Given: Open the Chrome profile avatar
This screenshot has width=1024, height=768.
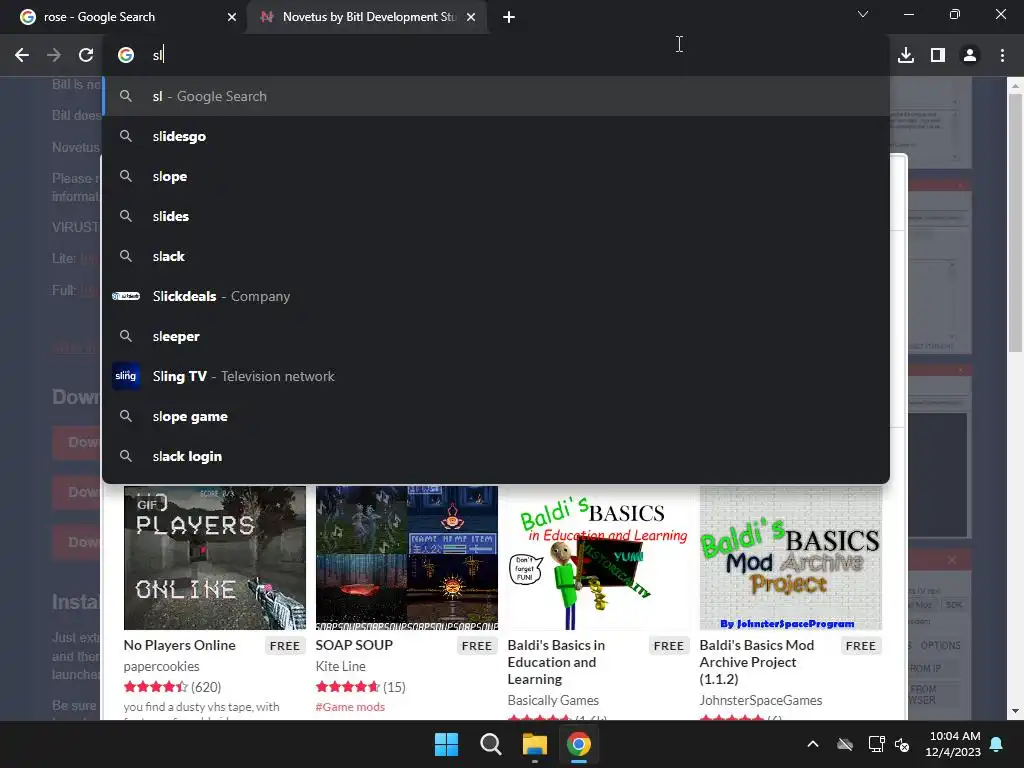Looking at the screenshot, I should (x=970, y=55).
